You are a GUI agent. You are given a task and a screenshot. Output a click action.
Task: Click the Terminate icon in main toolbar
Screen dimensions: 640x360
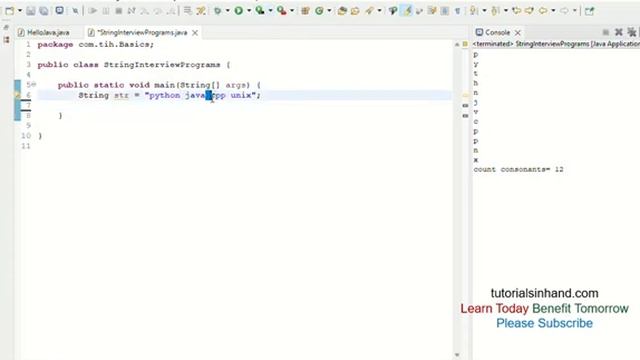tap(118, 11)
